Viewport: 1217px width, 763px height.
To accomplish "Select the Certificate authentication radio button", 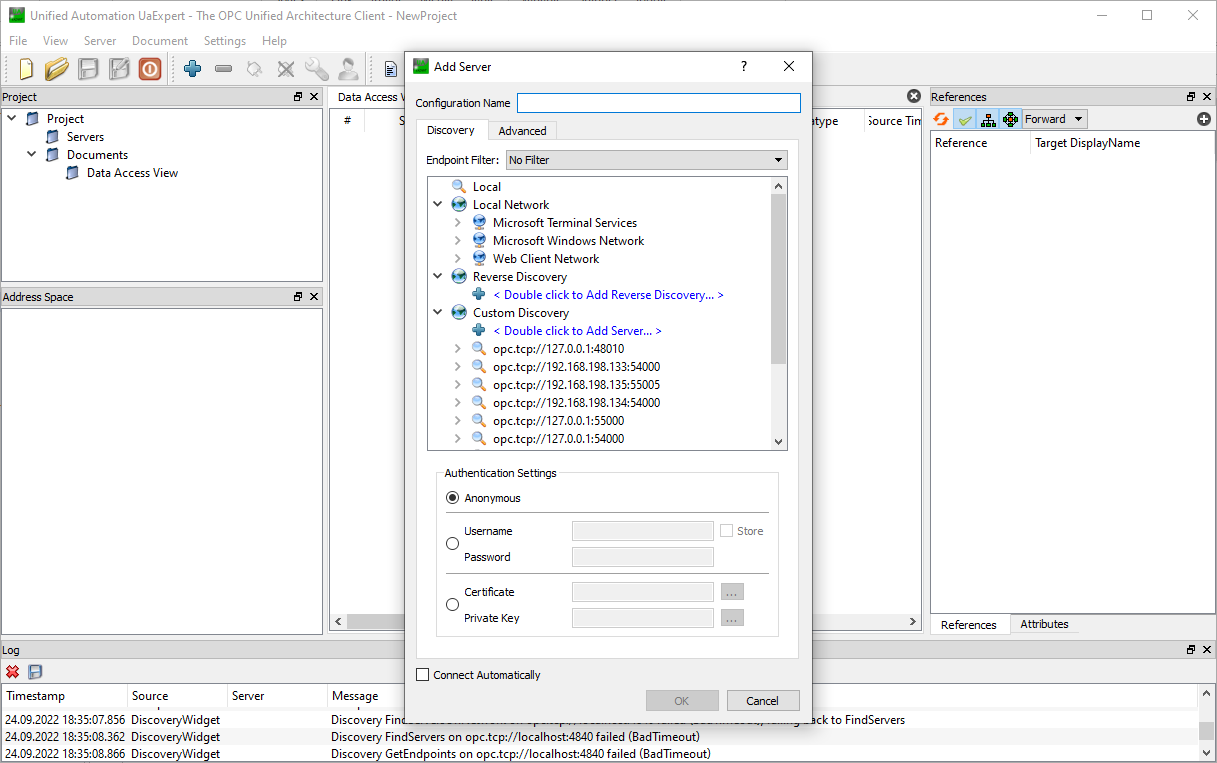I will [x=452, y=605].
